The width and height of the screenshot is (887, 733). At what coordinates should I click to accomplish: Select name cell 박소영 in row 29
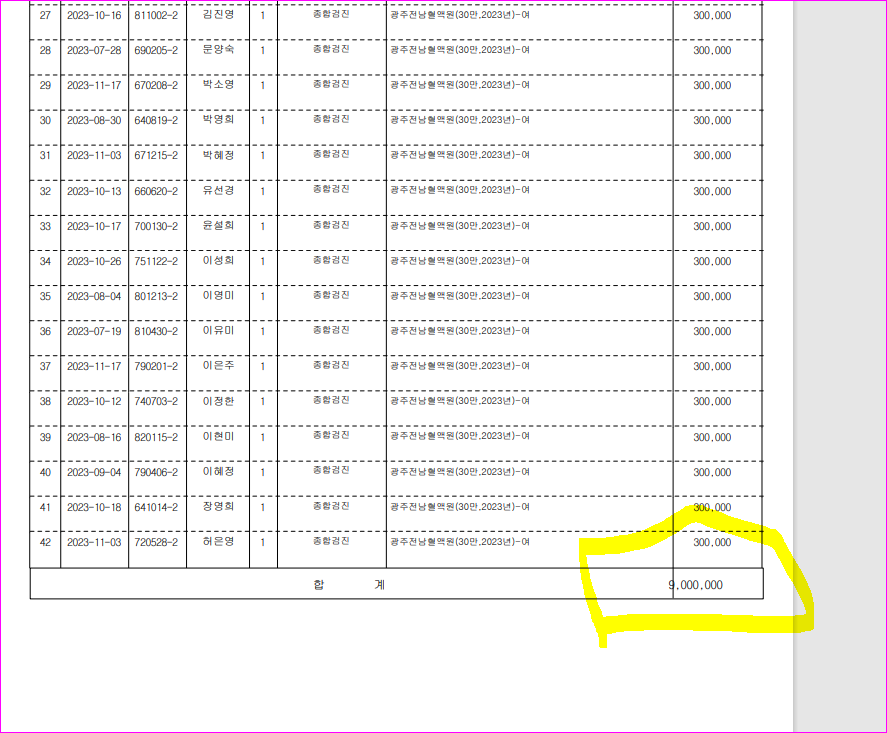pyautogui.click(x=218, y=85)
